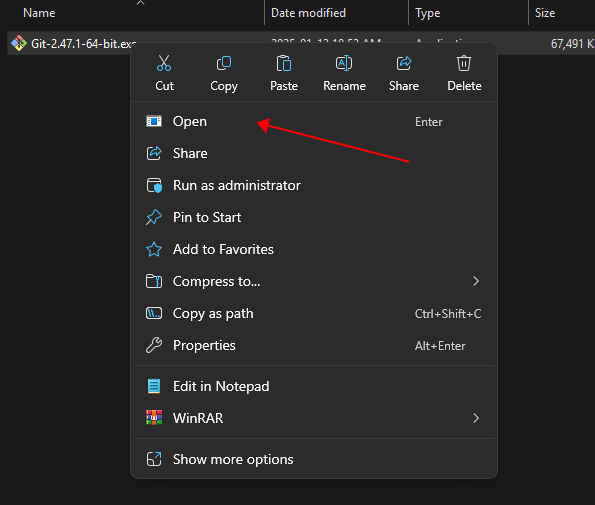
Task: Click the Open entry's app icon
Action: (x=154, y=121)
